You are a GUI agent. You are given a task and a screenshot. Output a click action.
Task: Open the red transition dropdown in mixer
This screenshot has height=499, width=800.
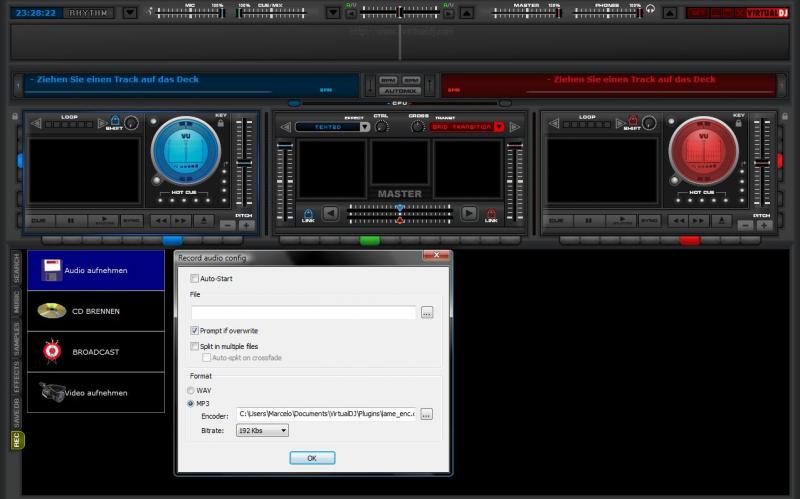(499, 127)
